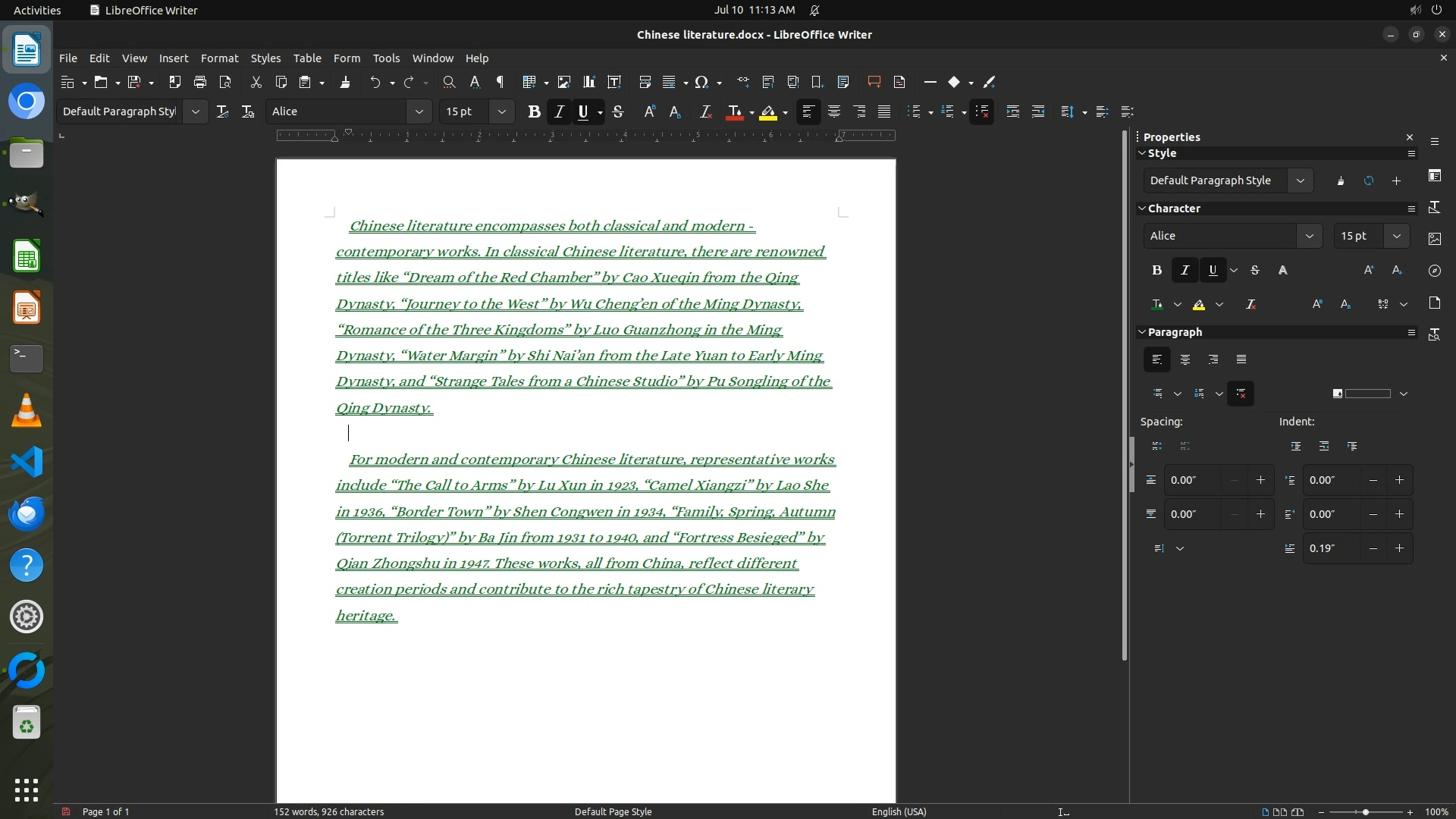Click English (USA) language in status bar
The image size is (1456, 819).
899,811
